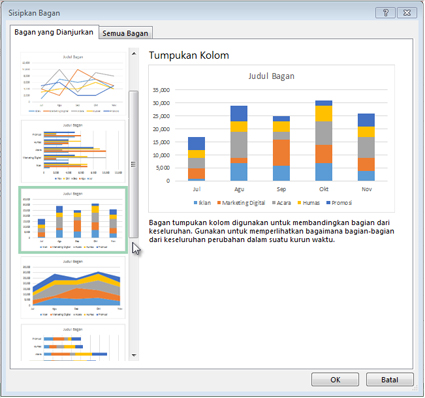Click the Humas legend entry in preview
The width and height of the screenshot is (425, 398).
pyautogui.click(x=309, y=203)
